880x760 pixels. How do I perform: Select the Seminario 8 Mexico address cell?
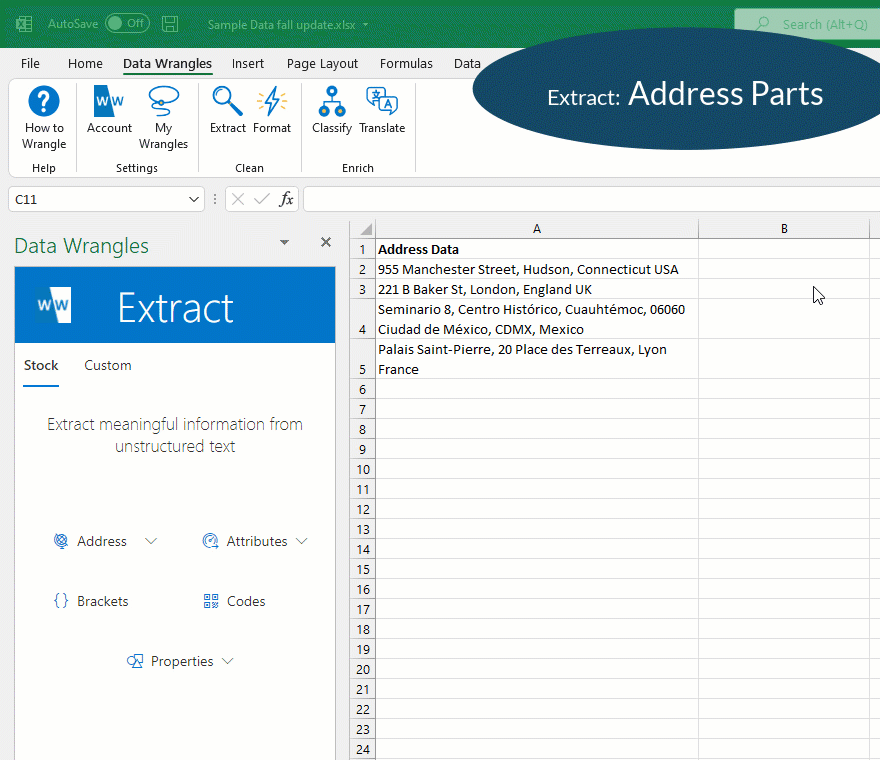537,319
